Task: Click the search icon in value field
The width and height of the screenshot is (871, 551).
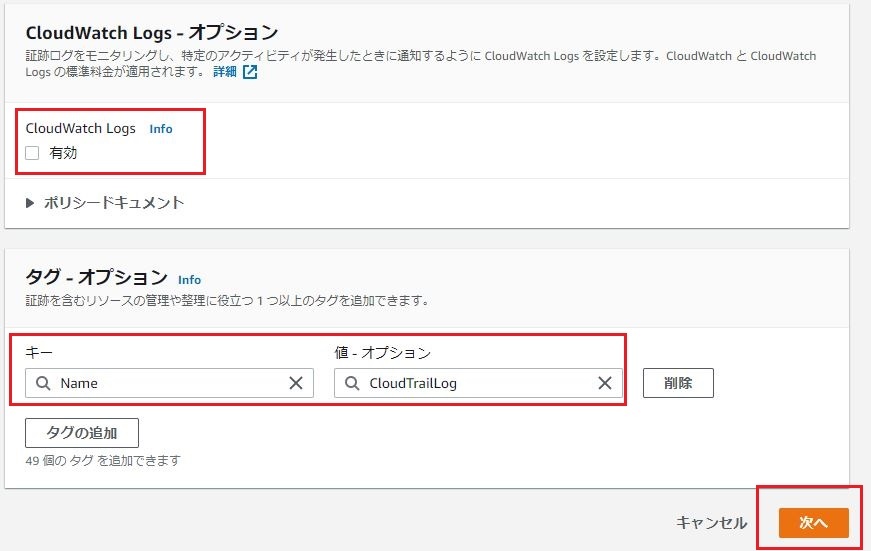Action: coord(352,383)
